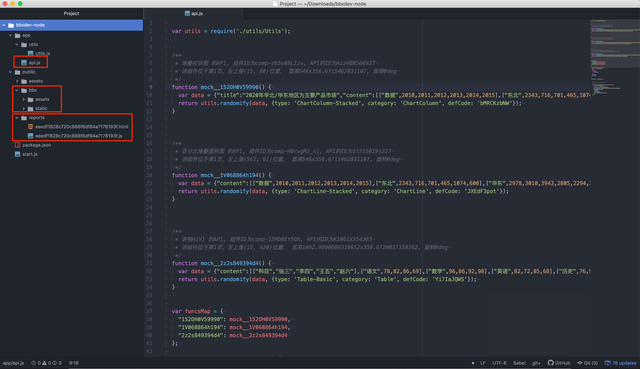The image size is (640, 369).
Task: Select the bbxdev-node root entry
Action: (71, 25)
